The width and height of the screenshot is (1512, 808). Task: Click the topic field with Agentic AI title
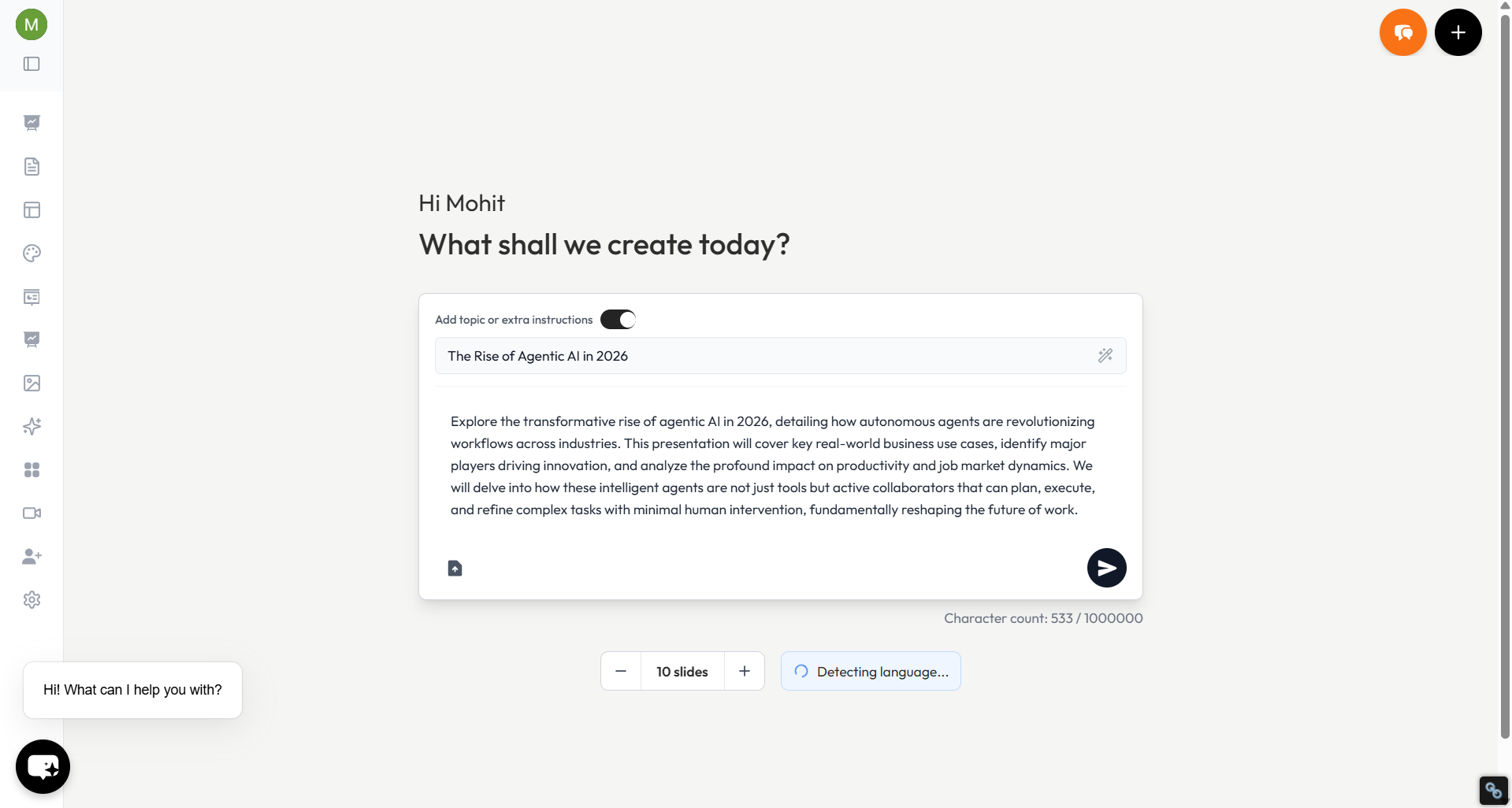[764, 356]
